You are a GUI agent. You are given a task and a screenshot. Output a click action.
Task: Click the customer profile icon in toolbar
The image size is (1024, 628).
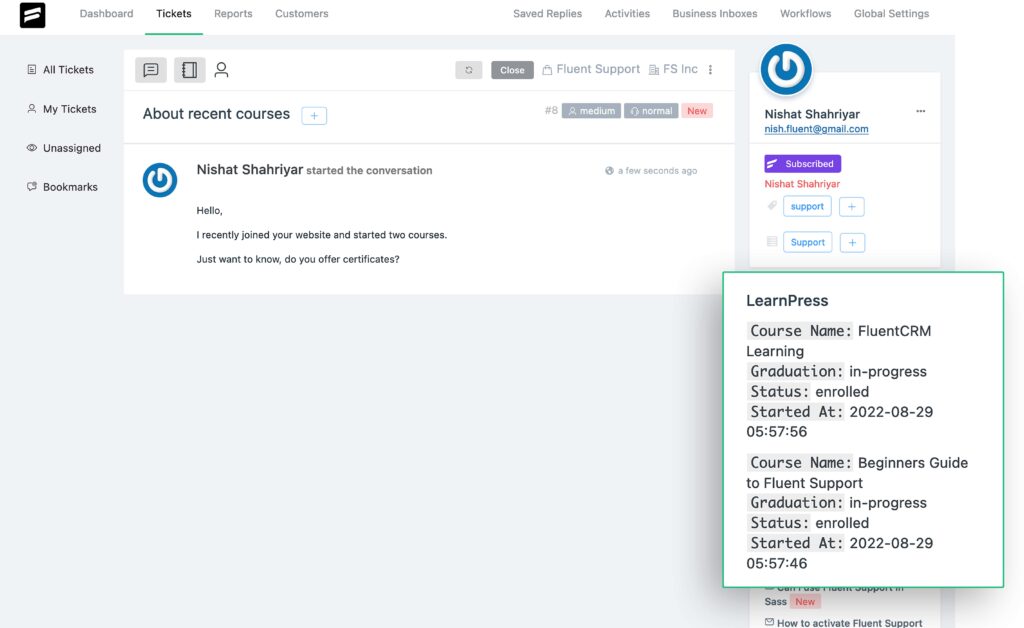221,70
